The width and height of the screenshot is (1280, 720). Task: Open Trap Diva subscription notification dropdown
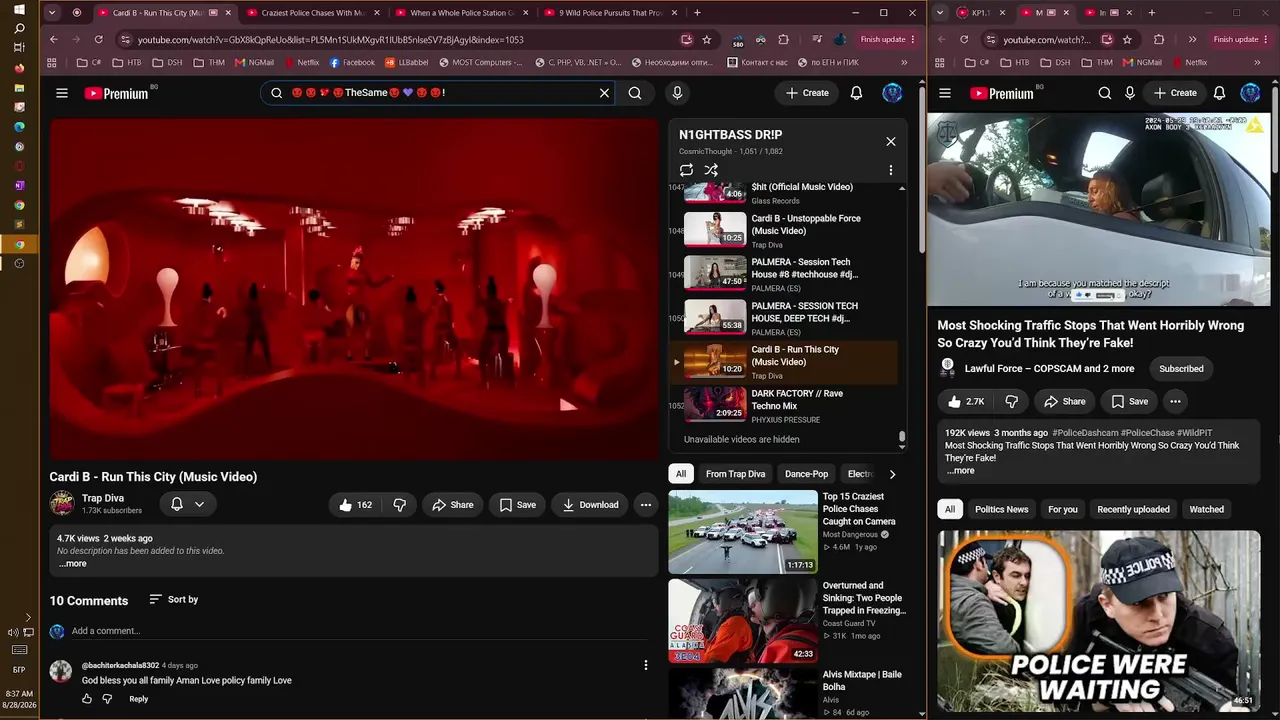(188, 504)
